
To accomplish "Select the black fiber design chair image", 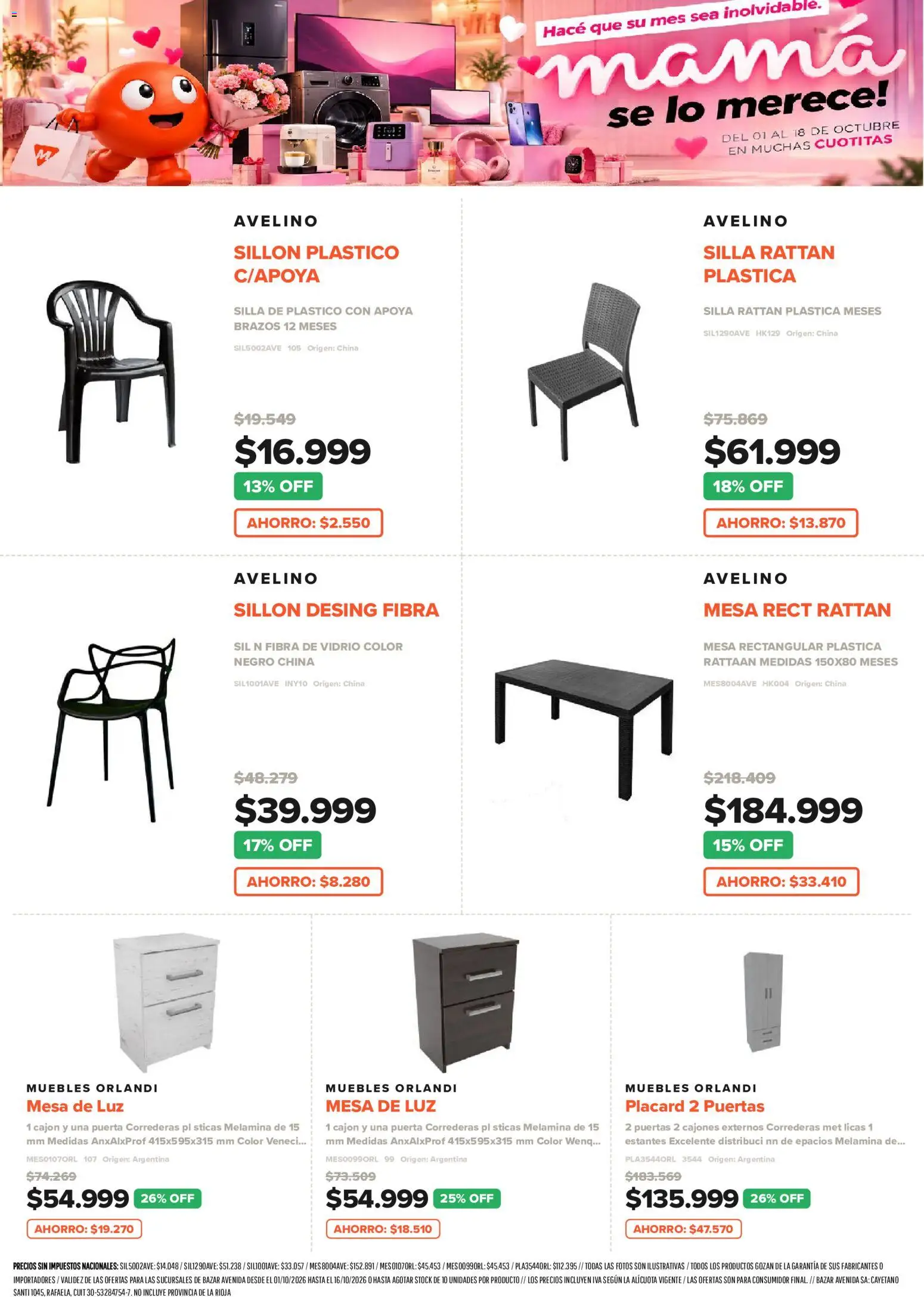I will (111, 729).
